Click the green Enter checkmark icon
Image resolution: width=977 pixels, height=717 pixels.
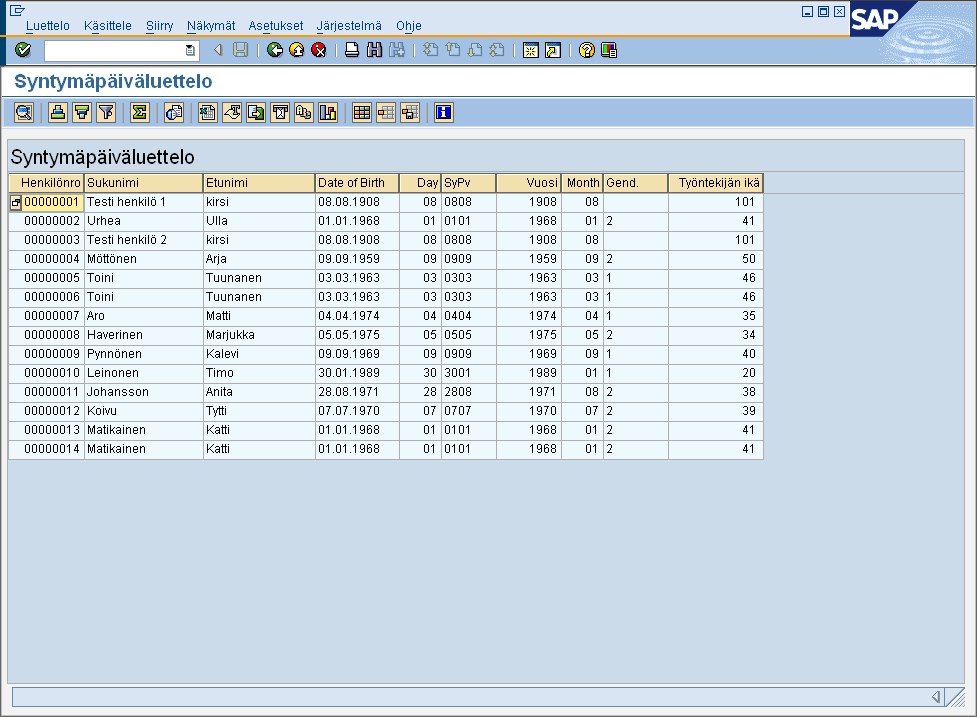tap(23, 50)
